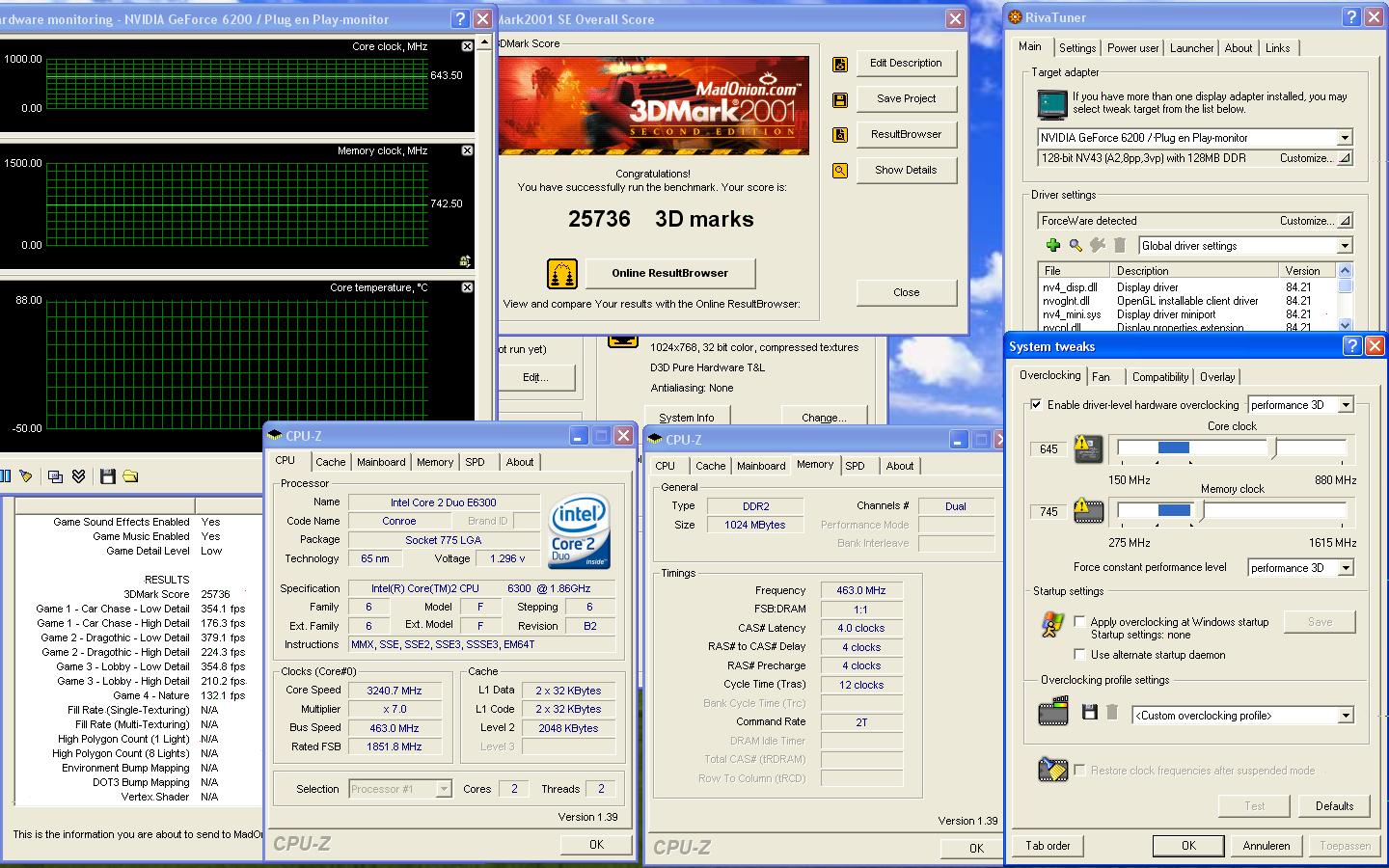Click magnifier icon in RivaTuner driver settings
The image size is (1389, 868).
(x=1076, y=246)
